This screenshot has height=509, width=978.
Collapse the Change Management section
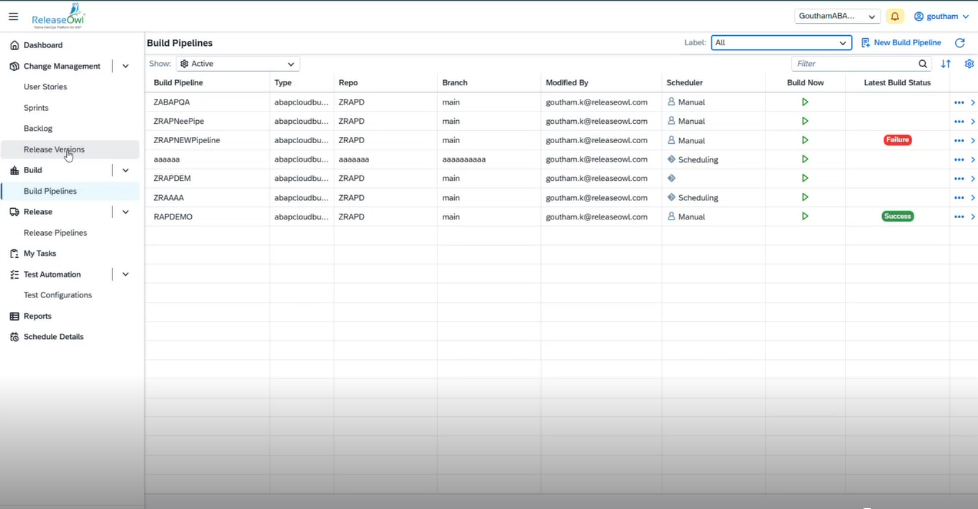coord(126,66)
